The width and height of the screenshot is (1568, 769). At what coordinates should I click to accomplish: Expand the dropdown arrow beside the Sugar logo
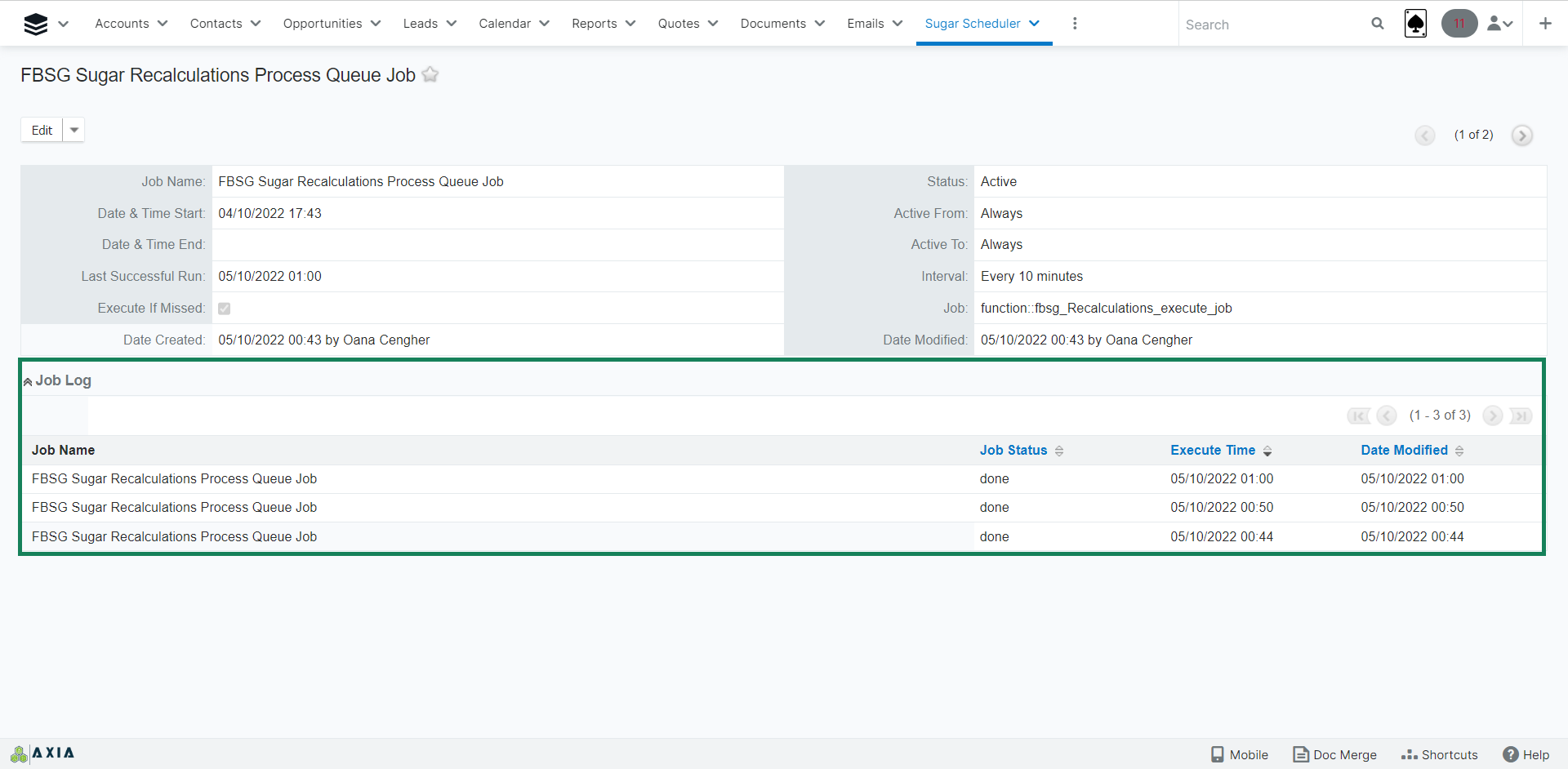pyautogui.click(x=64, y=24)
